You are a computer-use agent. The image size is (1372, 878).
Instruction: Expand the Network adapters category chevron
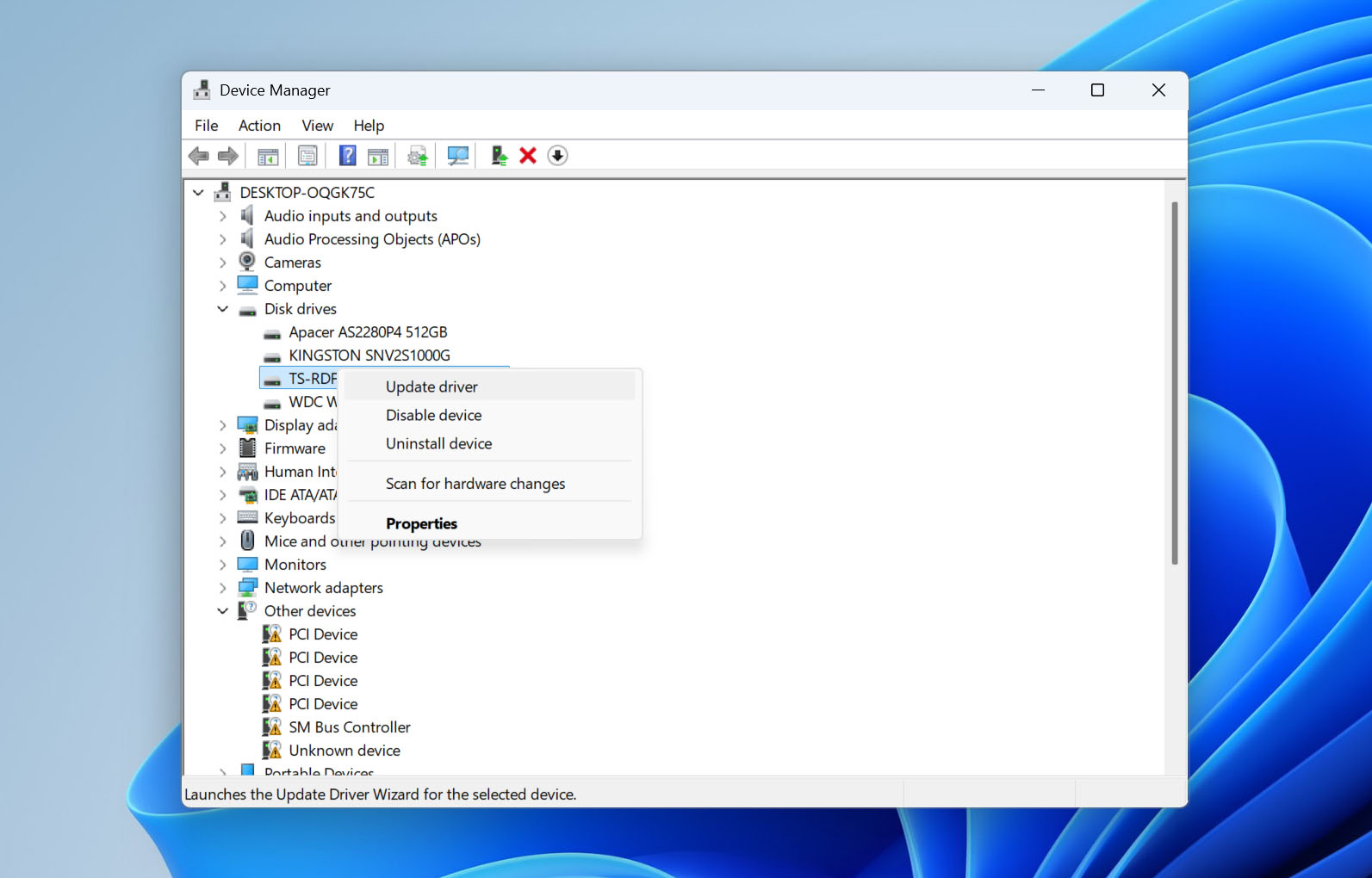[x=223, y=587]
